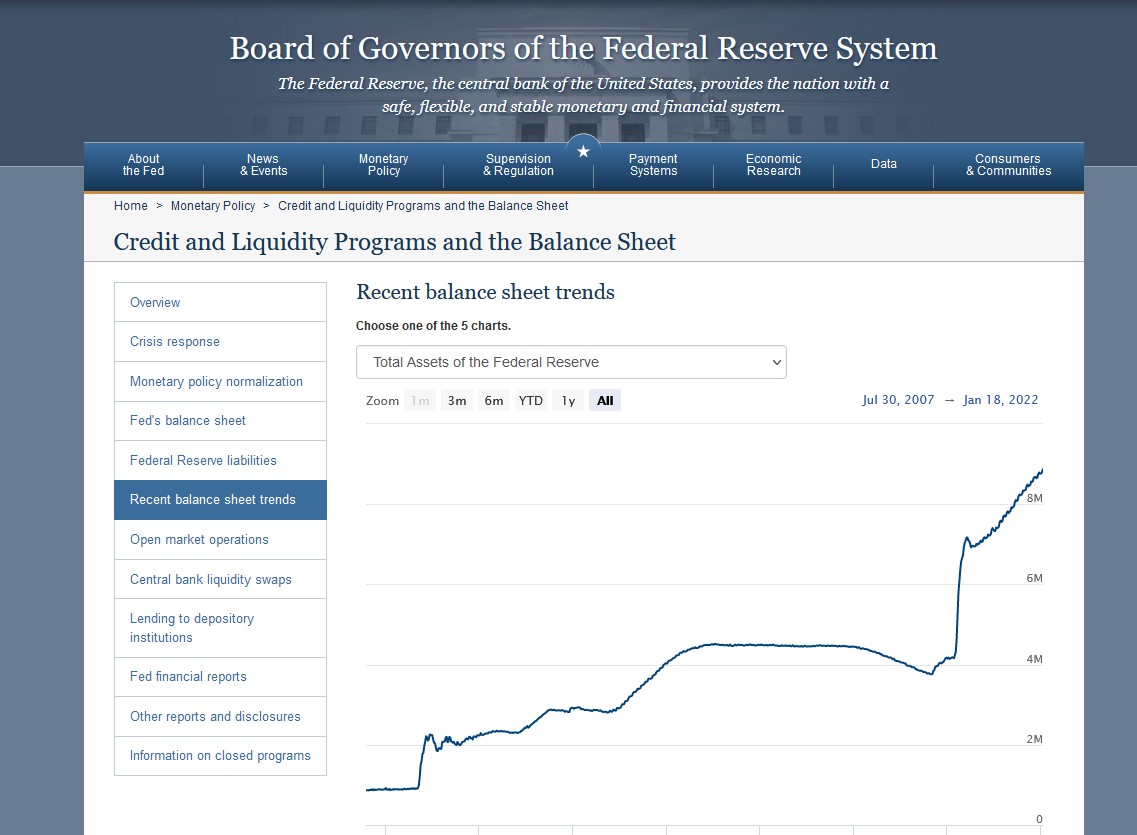Image resolution: width=1137 pixels, height=835 pixels.
Task: Open the Economic Research menu
Action: (x=774, y=165)
